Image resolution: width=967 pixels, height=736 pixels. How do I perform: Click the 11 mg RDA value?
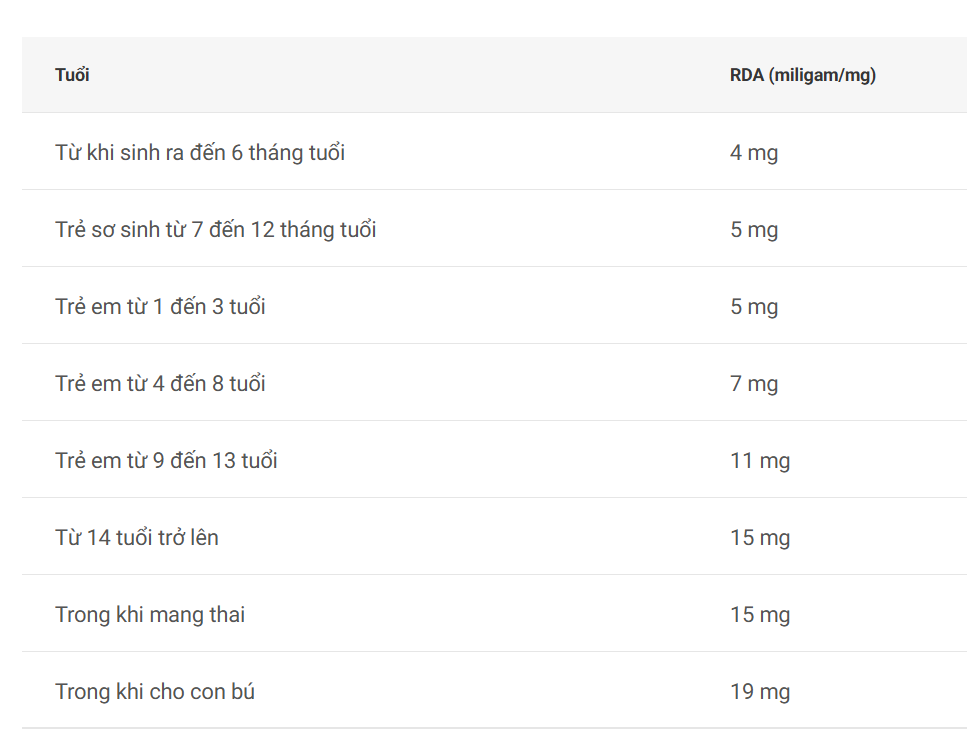point(759,461)
